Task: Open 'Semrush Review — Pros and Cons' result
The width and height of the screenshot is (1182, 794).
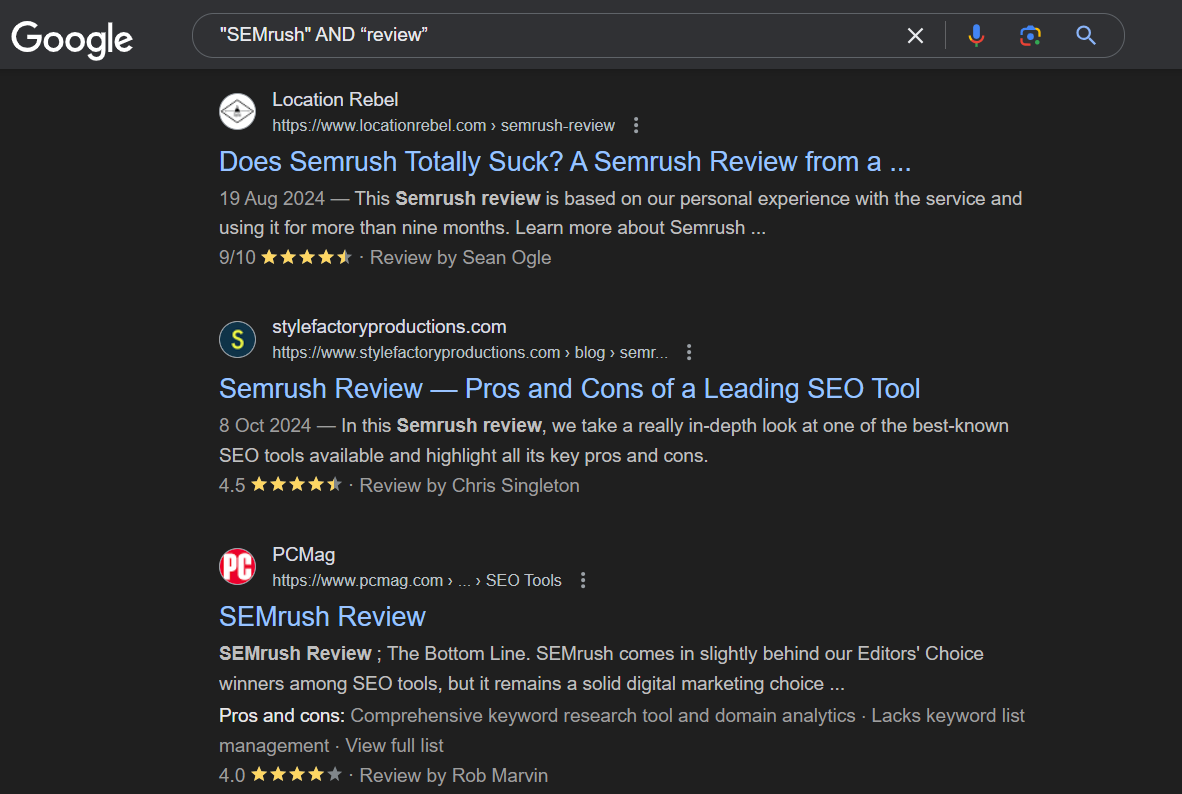Action: 569,388
